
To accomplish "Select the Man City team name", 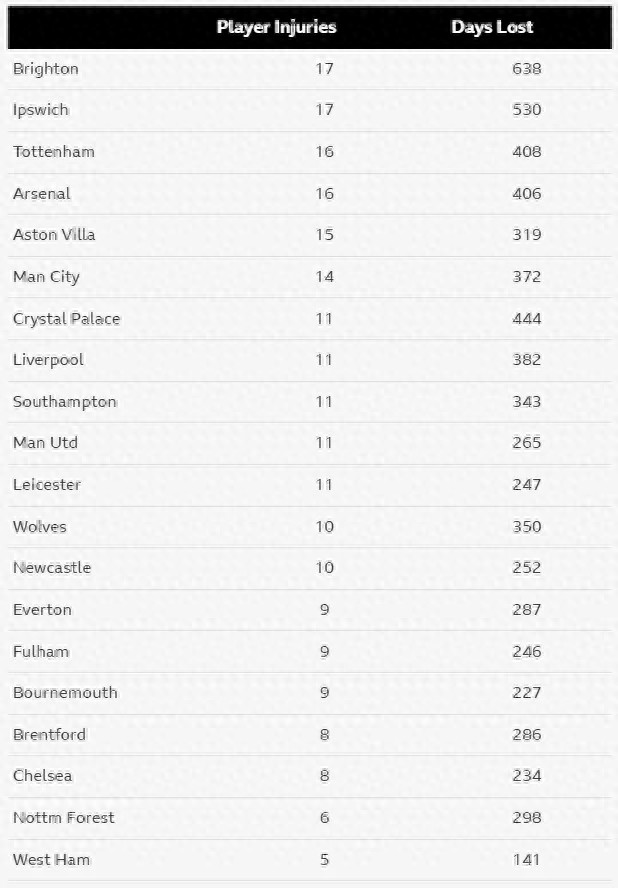I will (46, 277).
